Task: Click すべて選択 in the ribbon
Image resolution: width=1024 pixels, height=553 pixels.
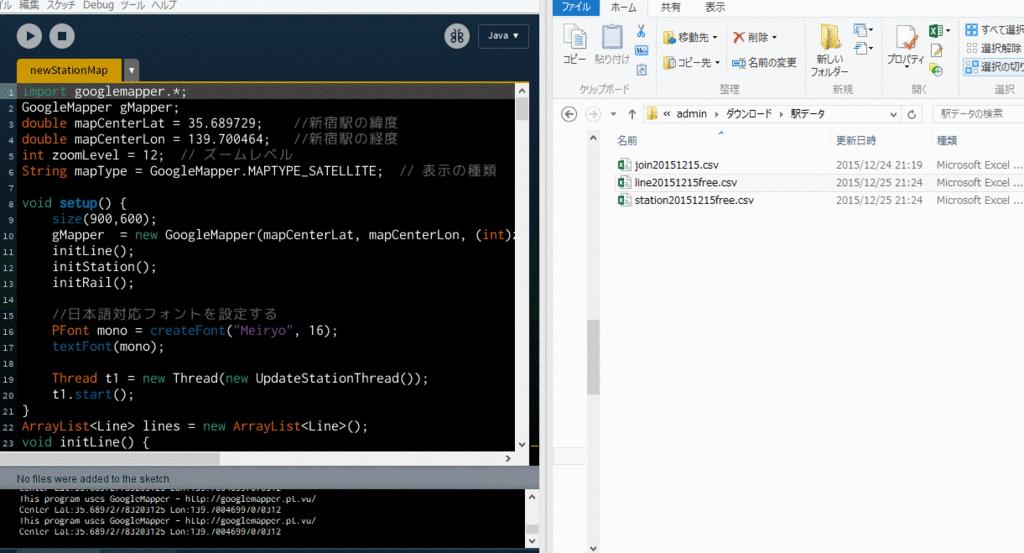Action: 994,30
